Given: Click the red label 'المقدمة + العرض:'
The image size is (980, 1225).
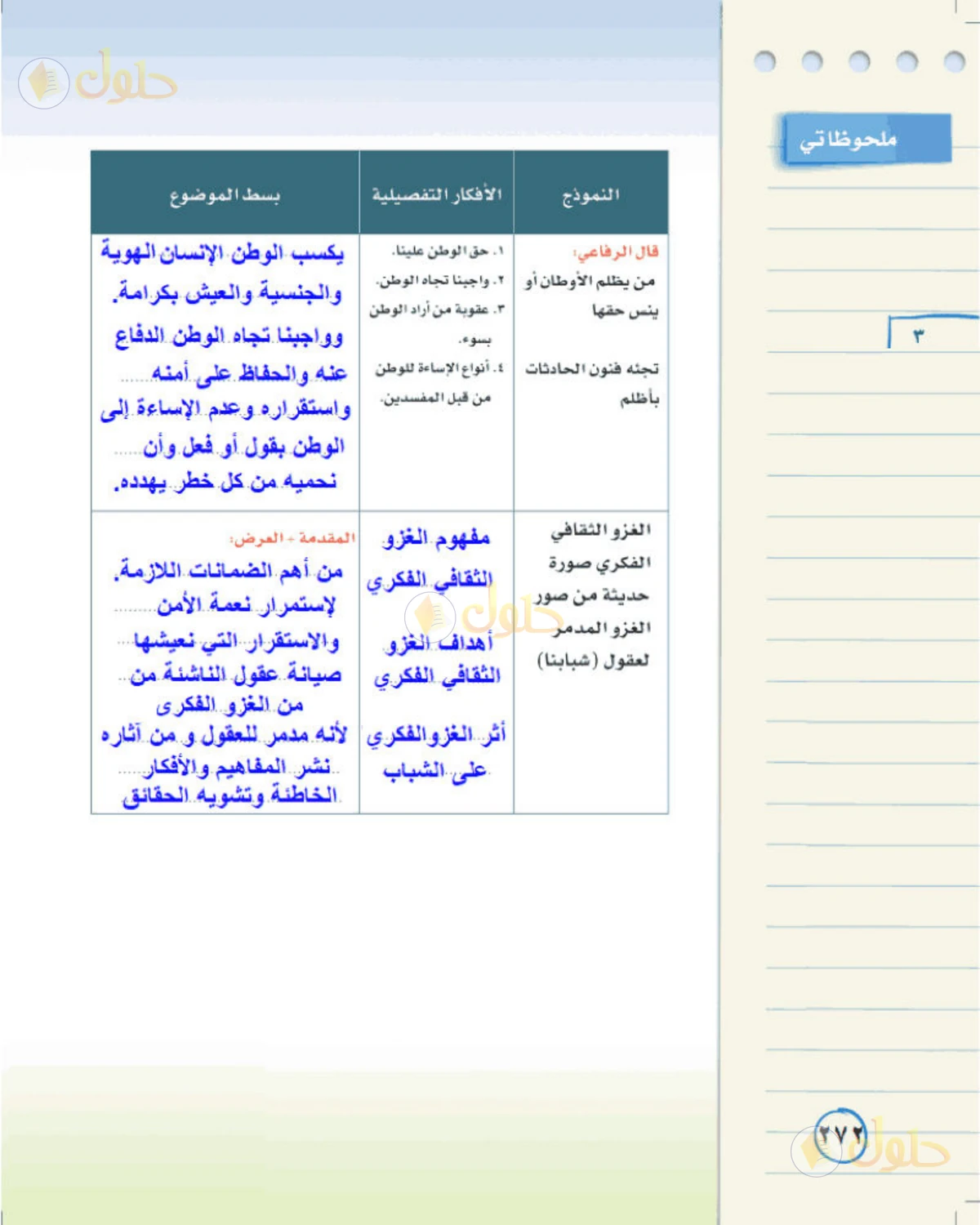Looking at the screenshot, I should [x=292, y=538].
